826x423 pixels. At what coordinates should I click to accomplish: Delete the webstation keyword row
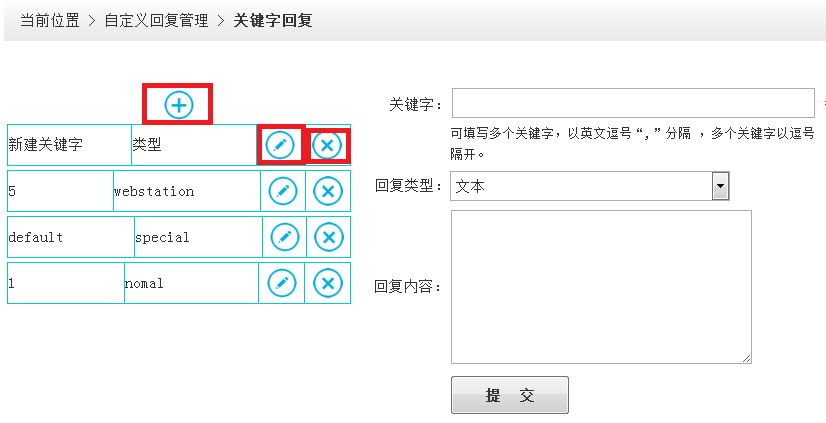pyautogui.click(x=327, y=190)
